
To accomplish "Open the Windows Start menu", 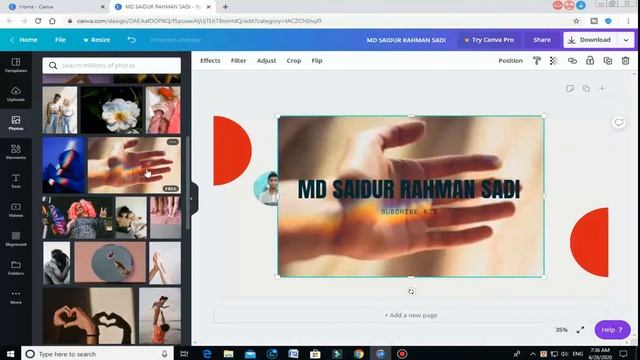I will coord(10,353).
